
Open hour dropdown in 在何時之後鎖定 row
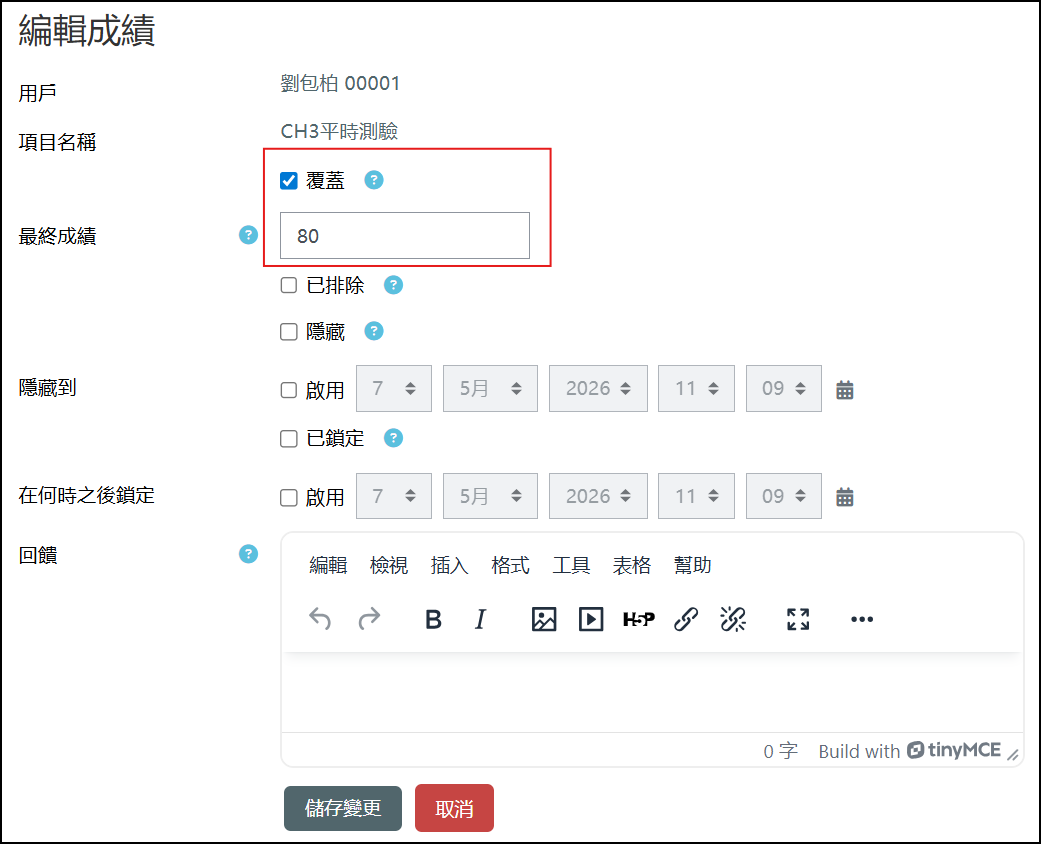pos(696,496)
